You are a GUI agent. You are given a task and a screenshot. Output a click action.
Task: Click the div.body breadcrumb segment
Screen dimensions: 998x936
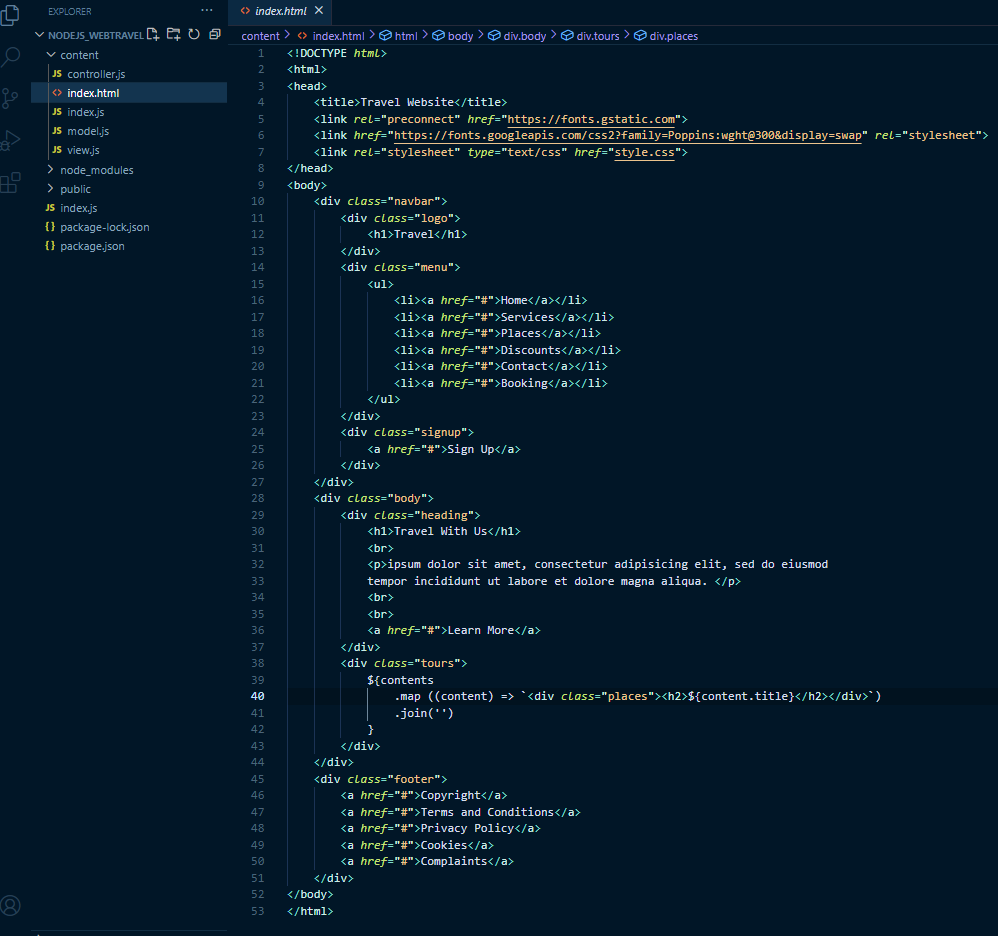[x=524, y=36]
